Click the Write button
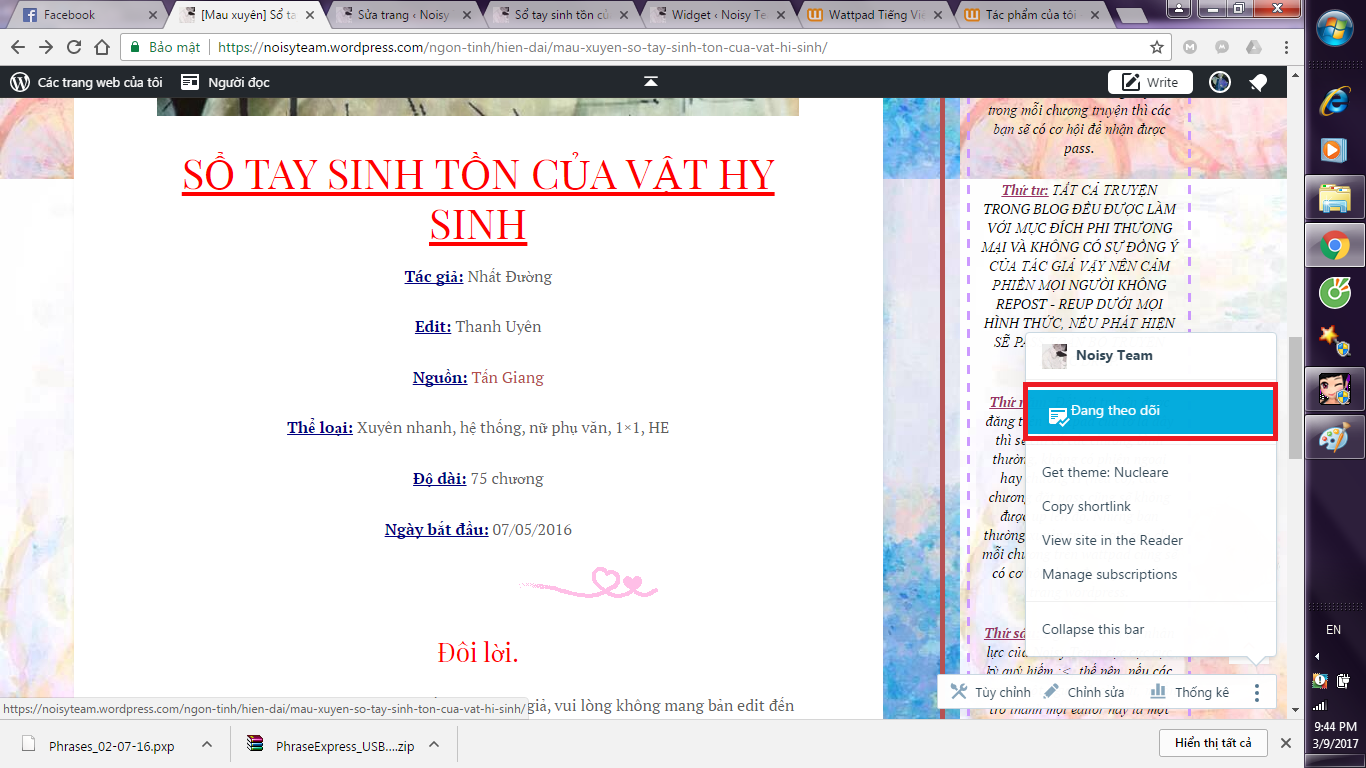 (x=1150, y=82)
